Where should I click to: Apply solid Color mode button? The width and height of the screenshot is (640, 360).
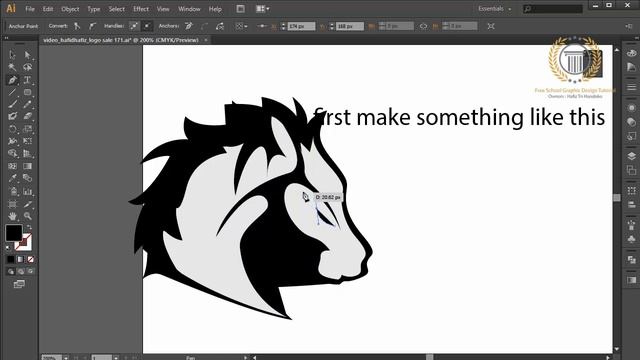(x=11, y=259)
